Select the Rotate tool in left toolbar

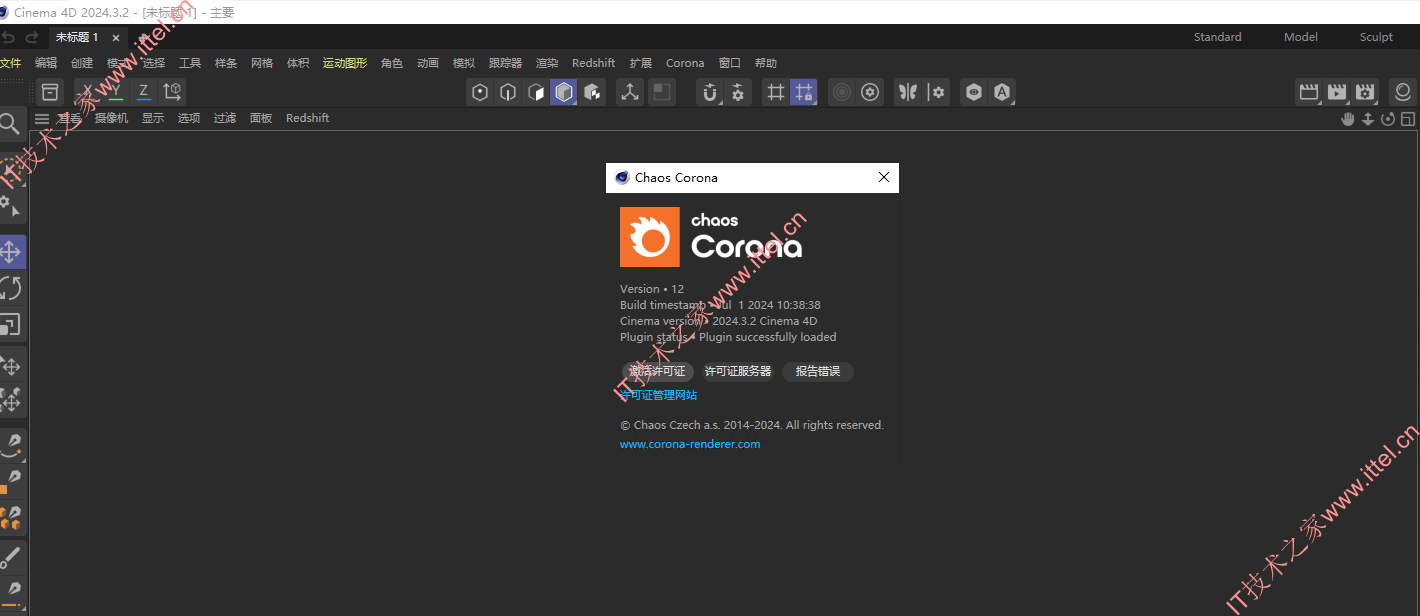coord(11,289)
